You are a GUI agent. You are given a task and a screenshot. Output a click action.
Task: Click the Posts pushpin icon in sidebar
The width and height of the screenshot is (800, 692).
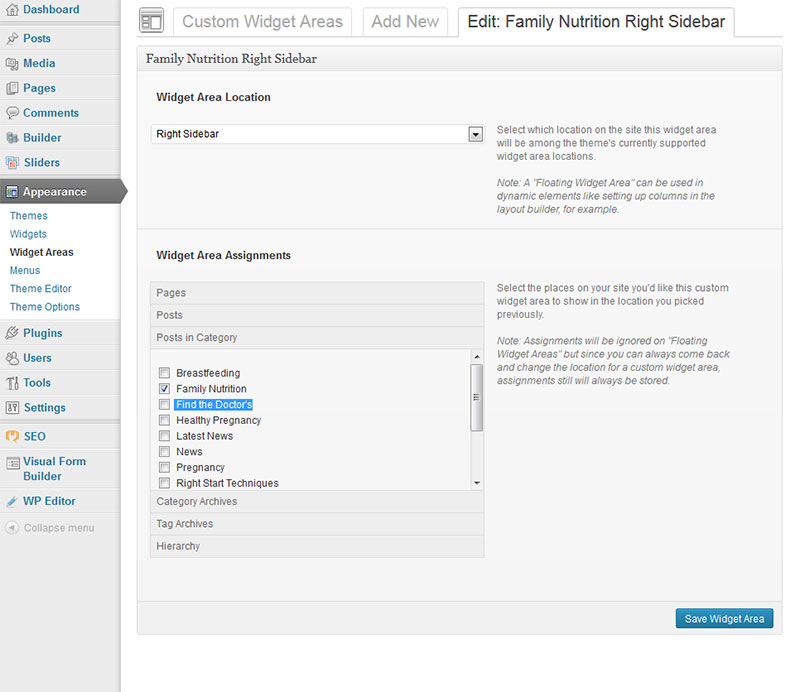point(12,38)
